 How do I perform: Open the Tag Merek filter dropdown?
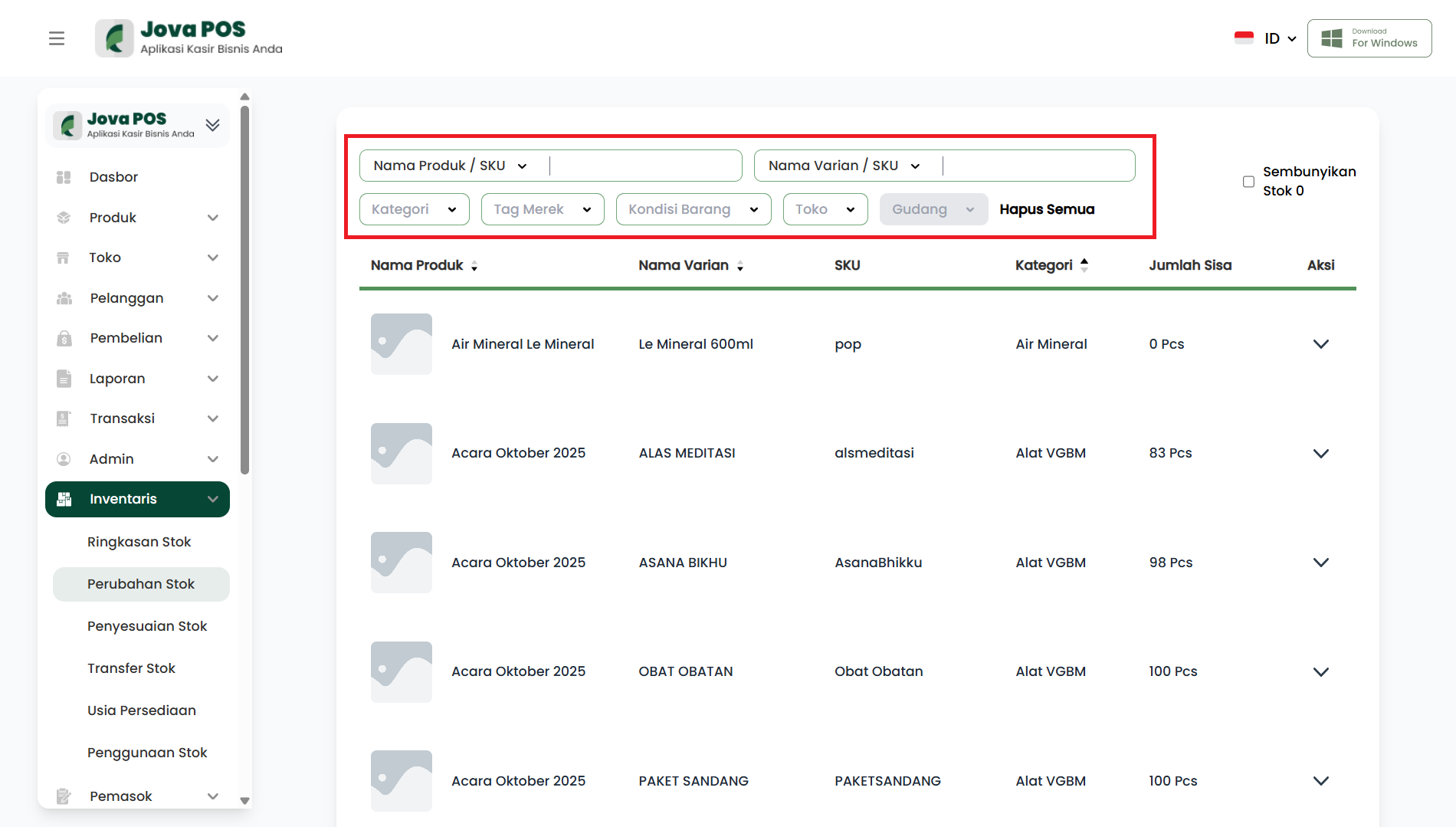click(x=543, y=209)
